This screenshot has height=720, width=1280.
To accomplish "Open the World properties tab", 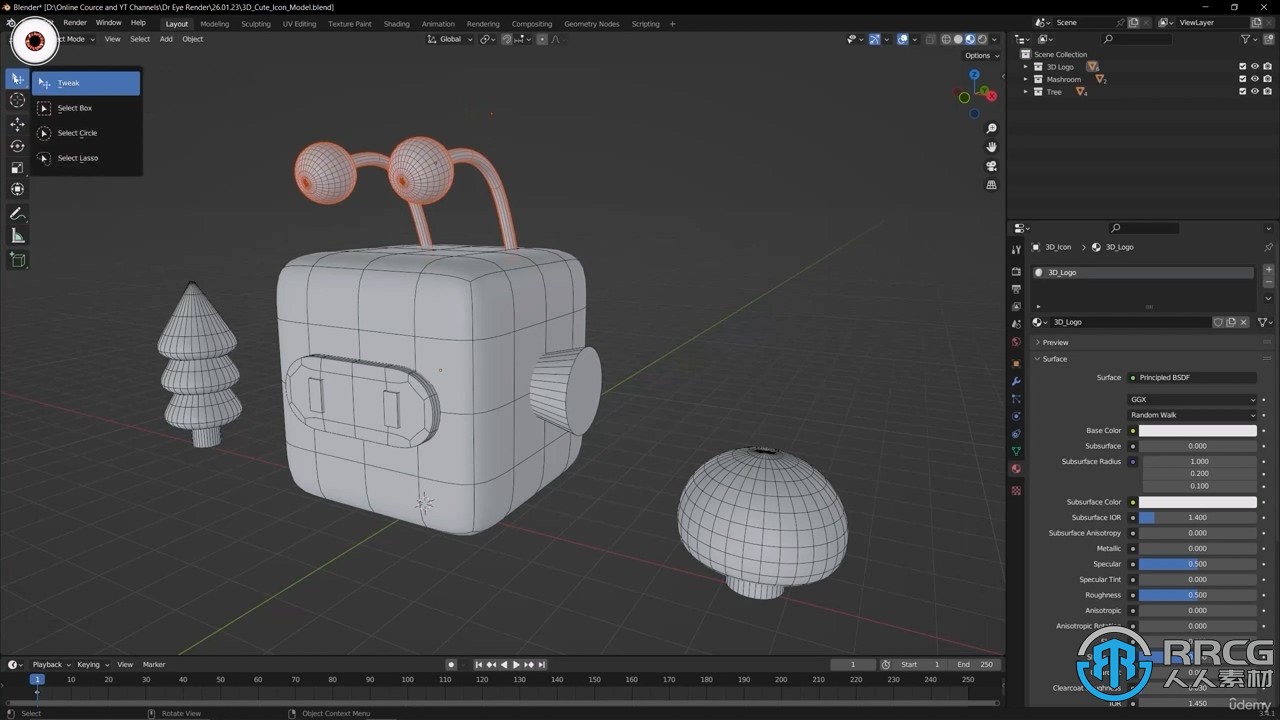I will click(1016, 343).
